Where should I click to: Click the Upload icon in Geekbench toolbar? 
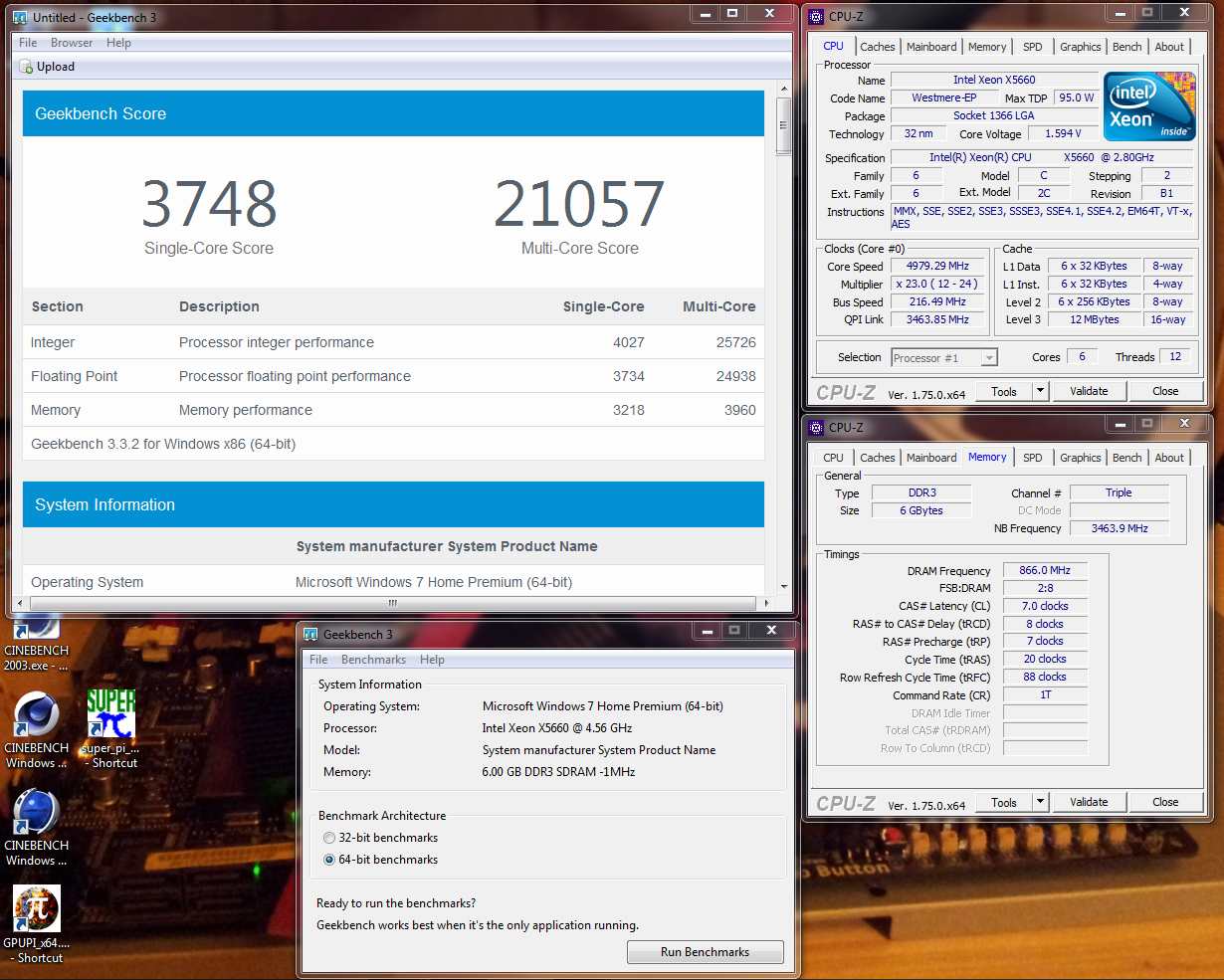27,67
